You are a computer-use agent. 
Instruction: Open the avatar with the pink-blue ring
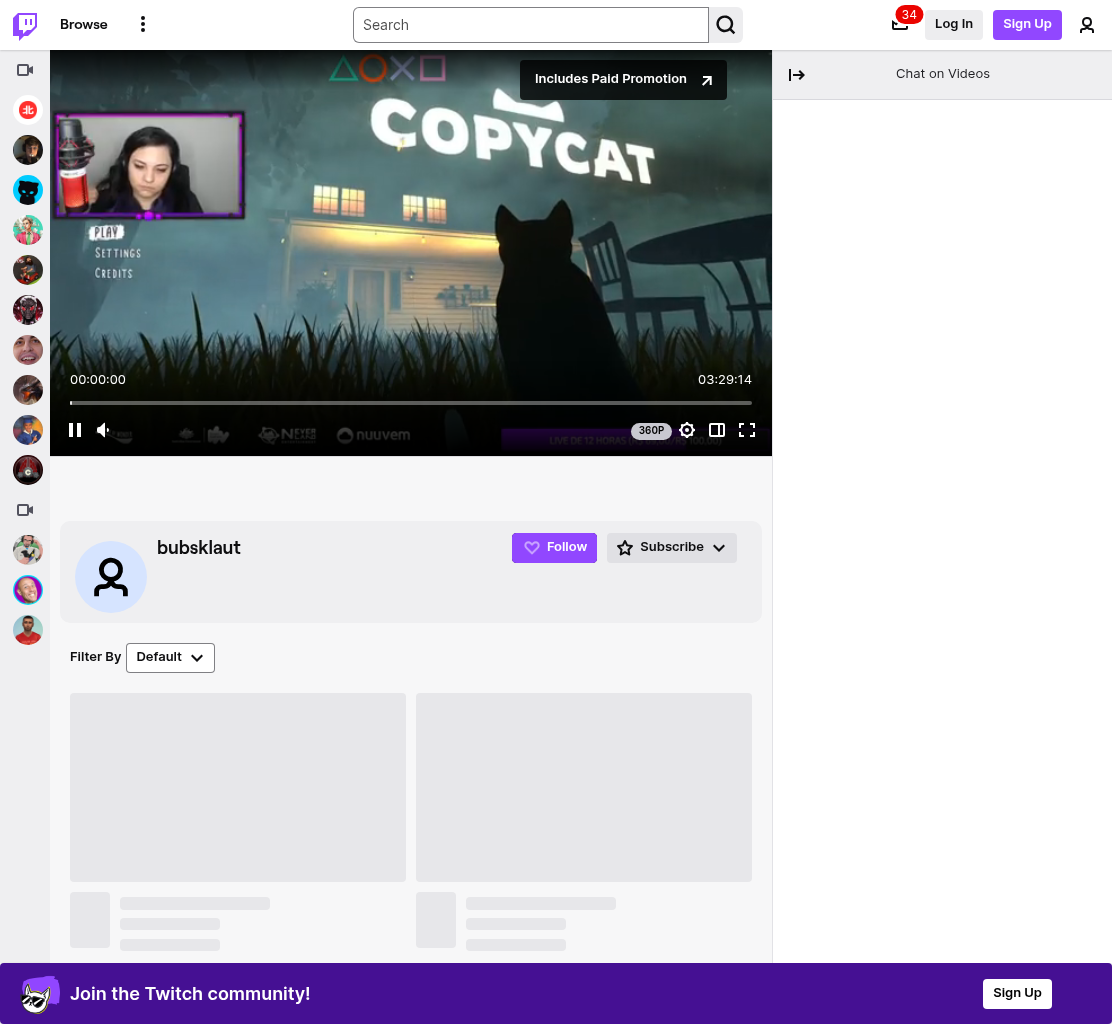tap(28, 590)
